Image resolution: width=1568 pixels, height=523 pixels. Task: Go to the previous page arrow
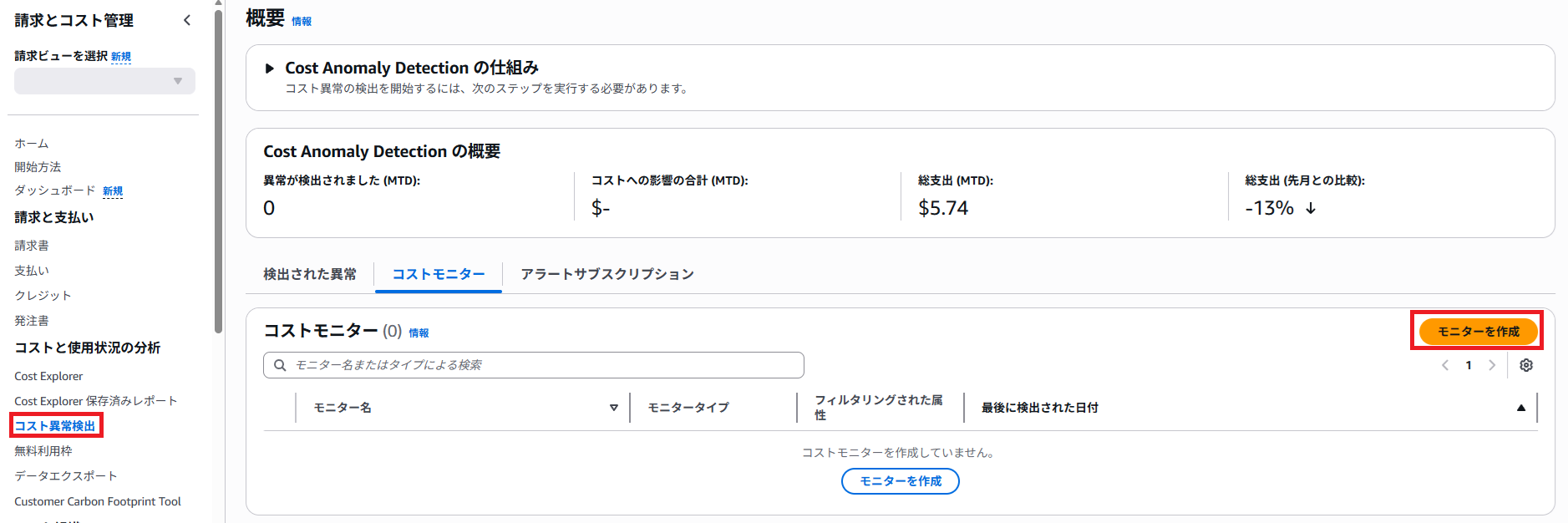coord(1445,365)
